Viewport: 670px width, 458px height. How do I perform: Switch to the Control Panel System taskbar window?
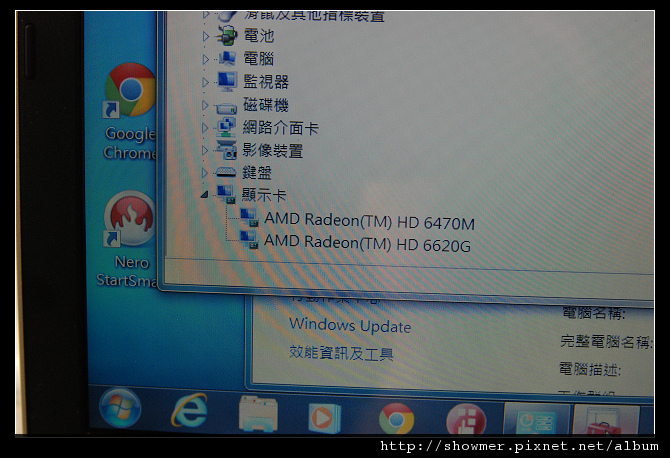pos(536,419)
